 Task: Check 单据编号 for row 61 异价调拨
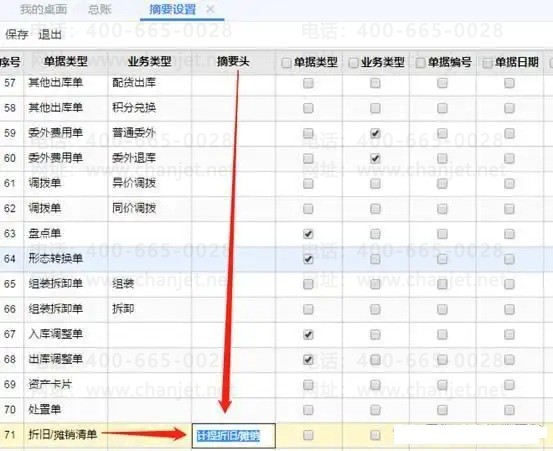point(442,183)
